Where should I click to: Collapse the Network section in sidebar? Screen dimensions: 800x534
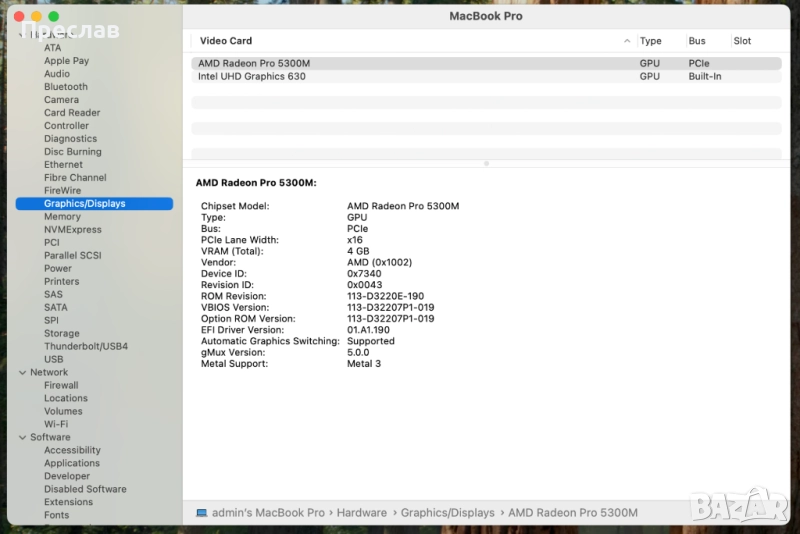coord(22,372)
